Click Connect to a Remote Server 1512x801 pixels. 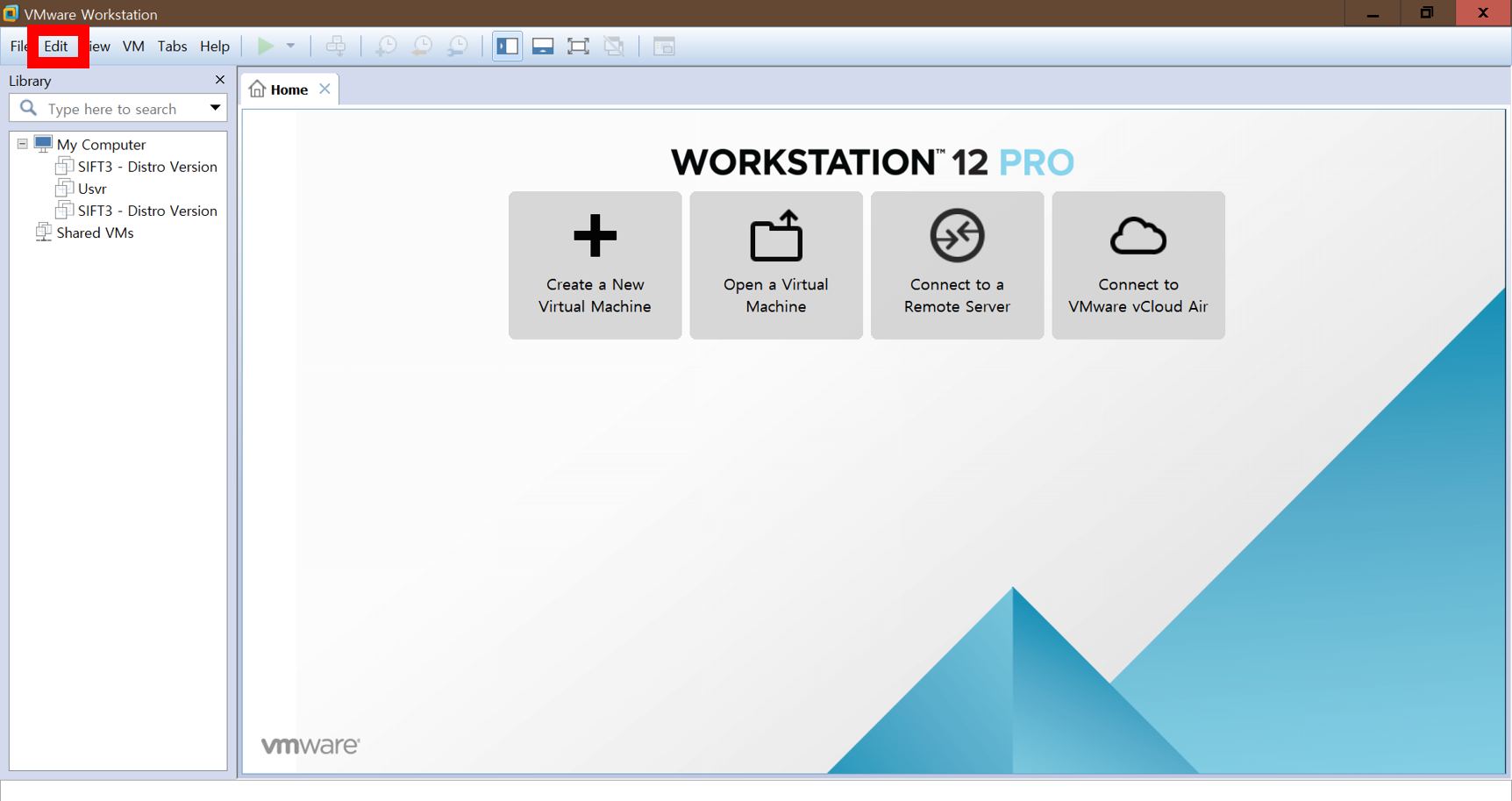pyautogui.click(x=957, y=265)
